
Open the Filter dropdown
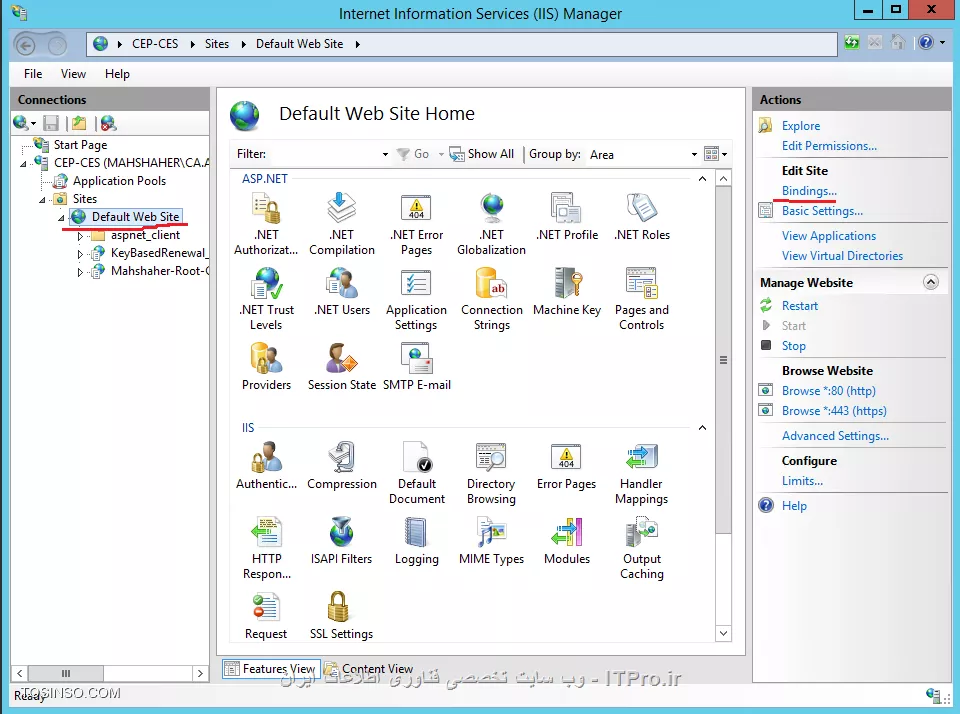tap(385, 154)
